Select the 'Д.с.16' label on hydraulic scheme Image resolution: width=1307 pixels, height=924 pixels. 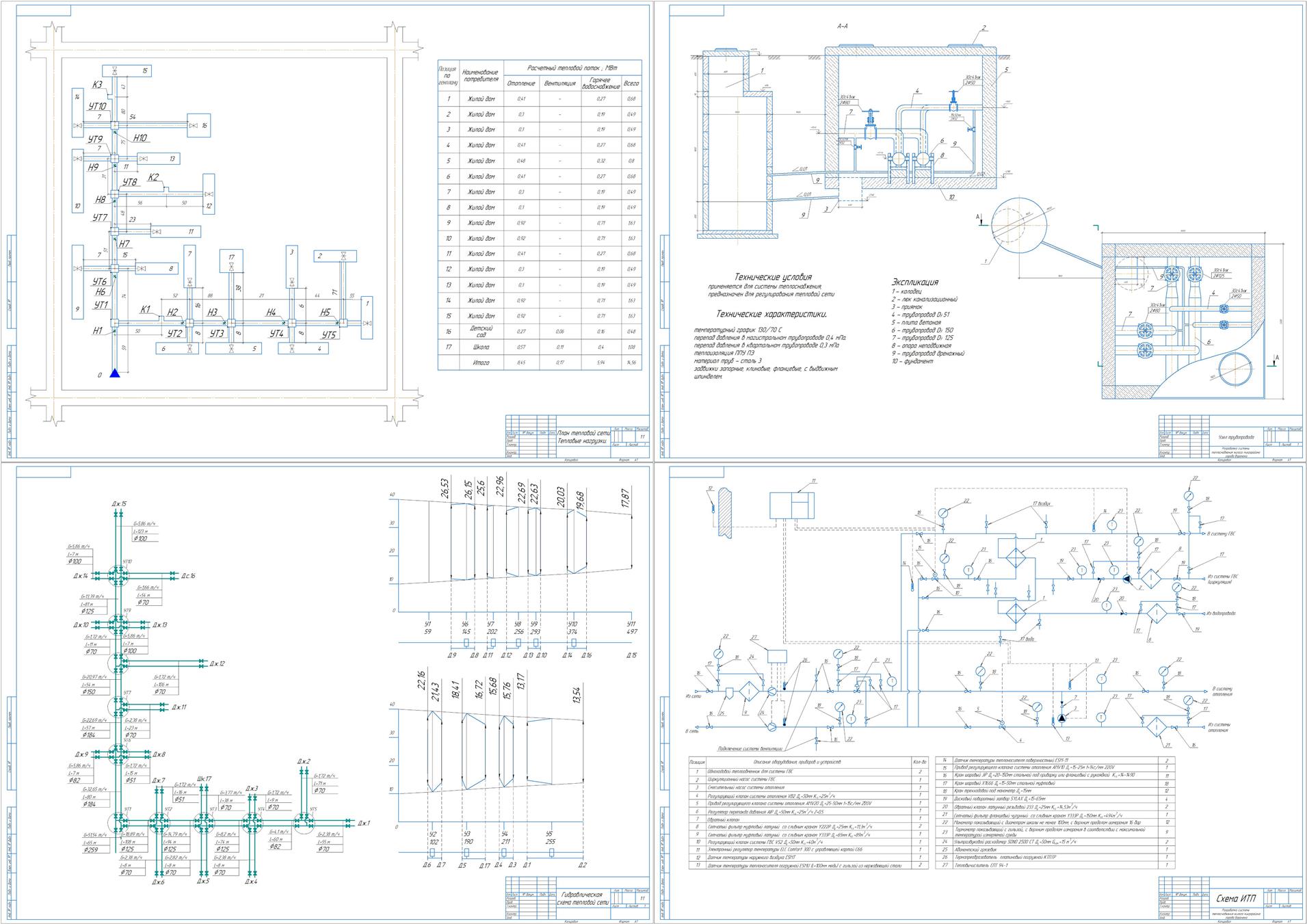pyautogui.click(x=189, y=576)
